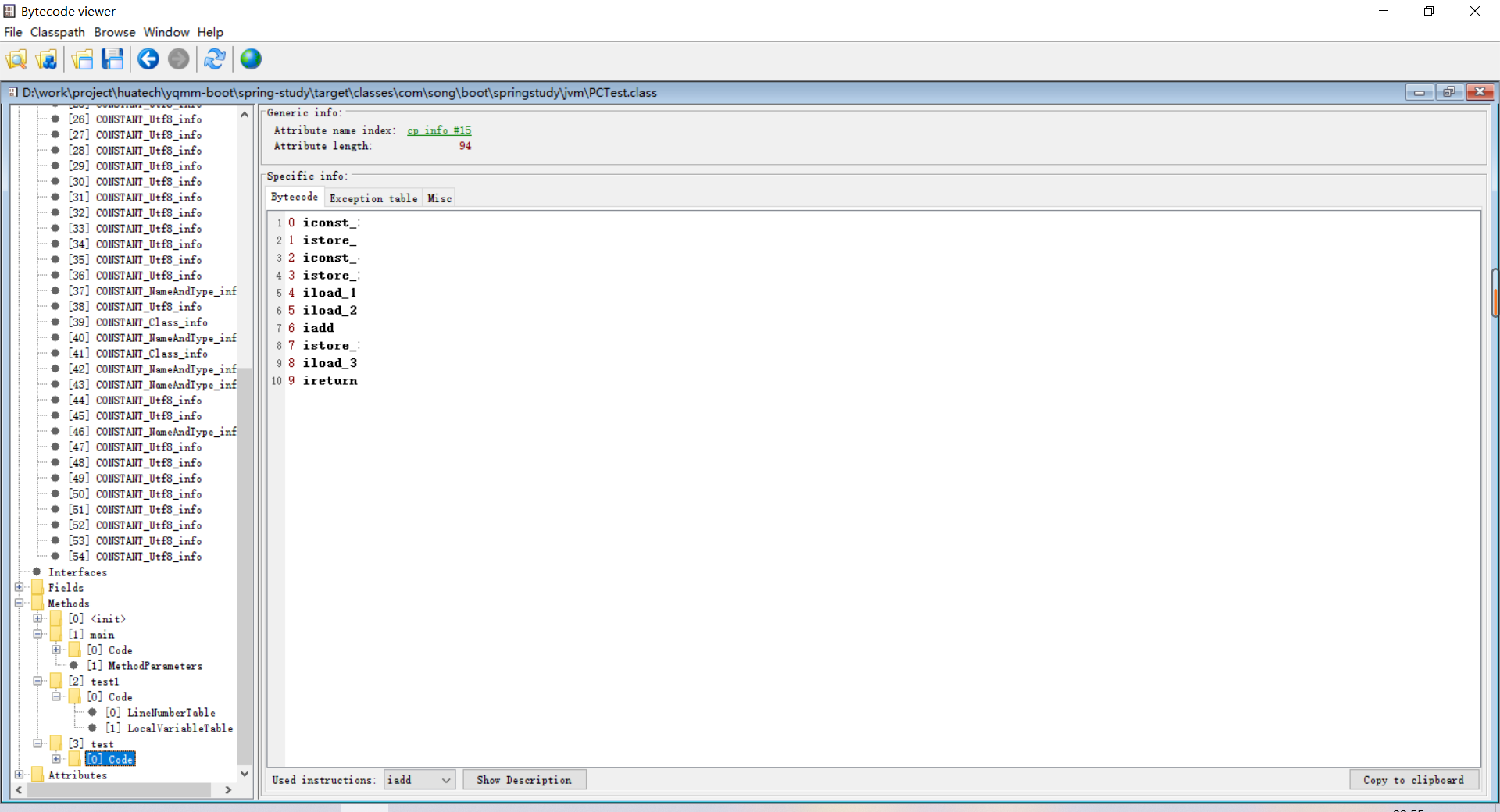Click the tree panel horizontal scrollbar thumb

coord(119,790)
